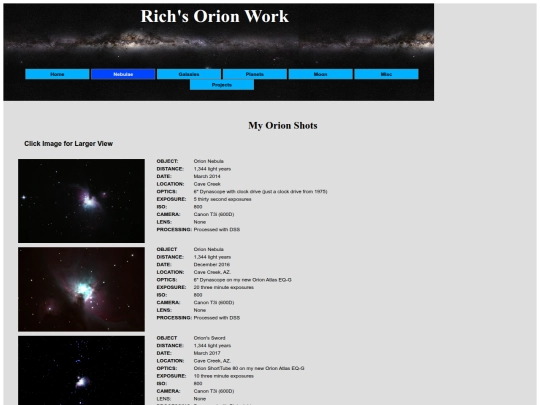
Task: Select the text 'Orion's Sword'
Action: tap(209, 338)
